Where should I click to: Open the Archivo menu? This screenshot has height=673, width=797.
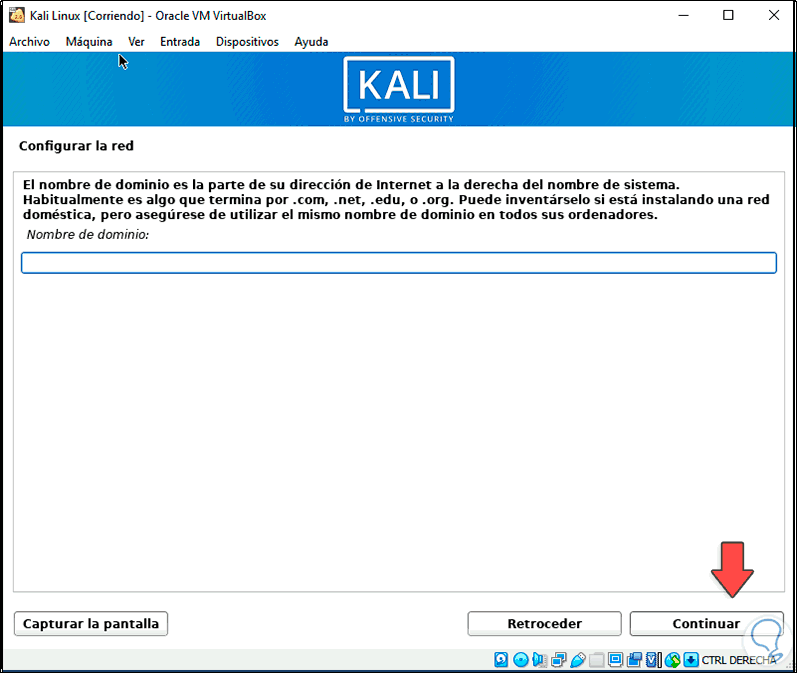pos(29,42)
